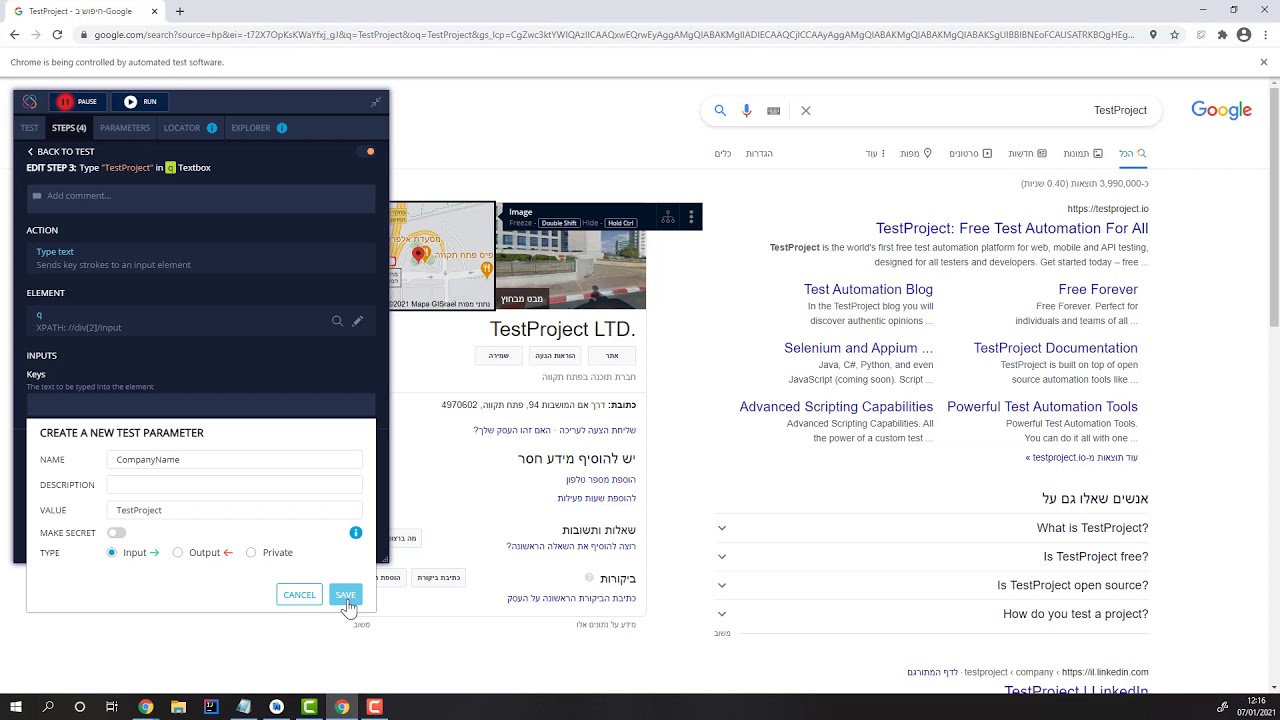Click the magnifier icon to locate element q
The height and width of the screenshot is (720, 1280).
(x=337, y=321)
